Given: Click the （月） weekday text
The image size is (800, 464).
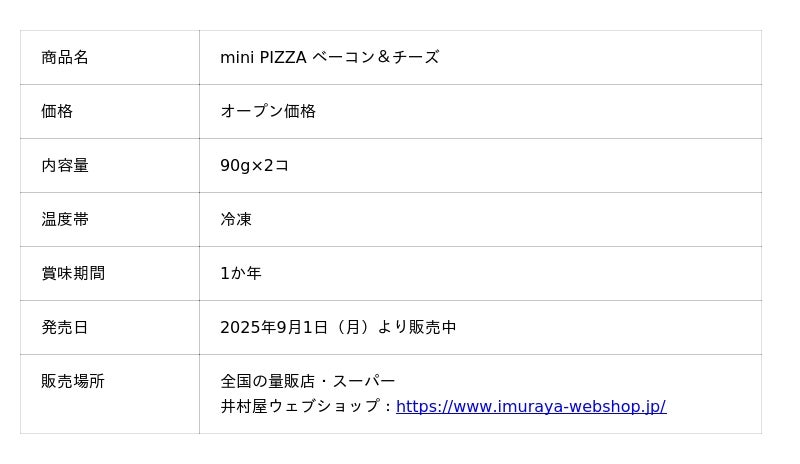Looking at the screenshot, I should (353, 327).
